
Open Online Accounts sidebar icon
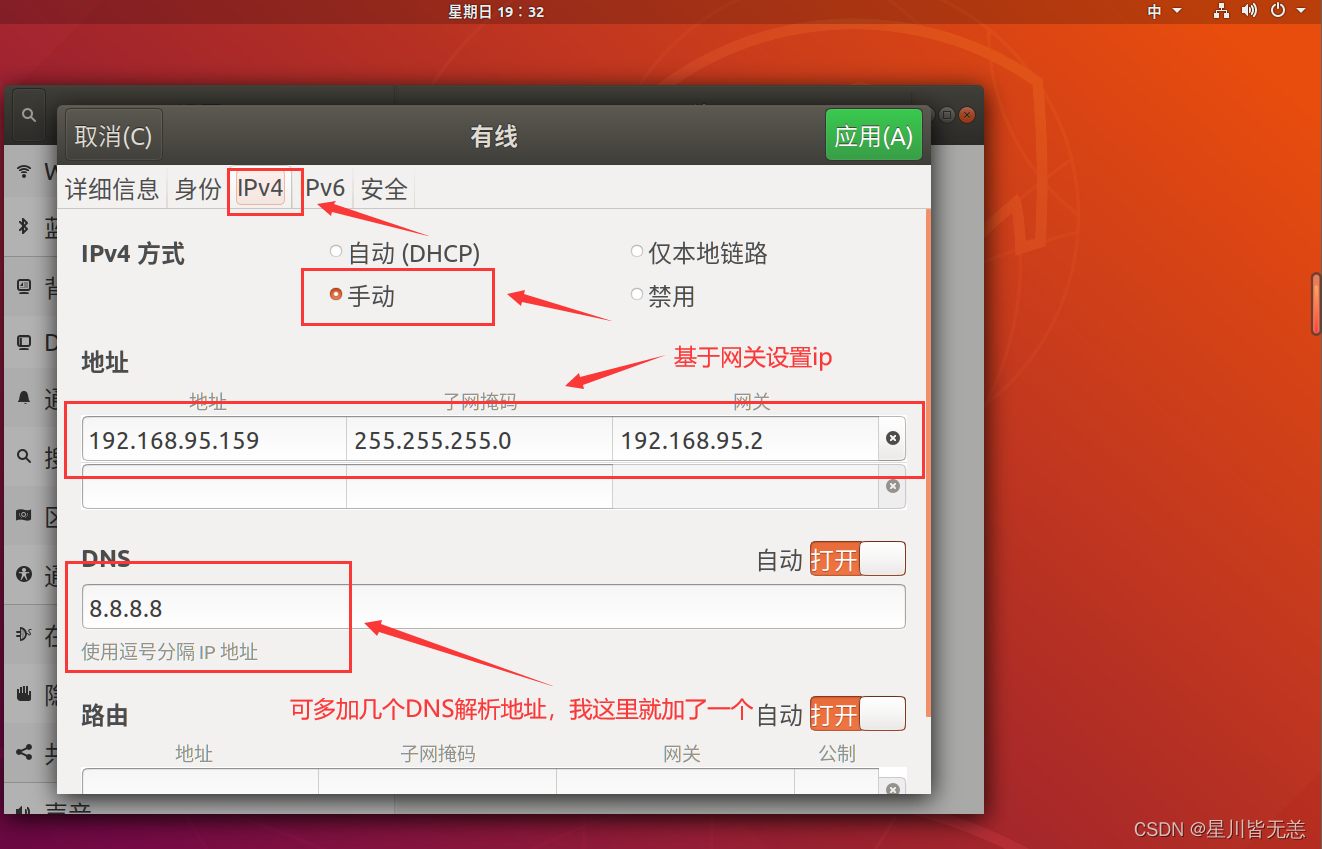[x=25, y=634]
